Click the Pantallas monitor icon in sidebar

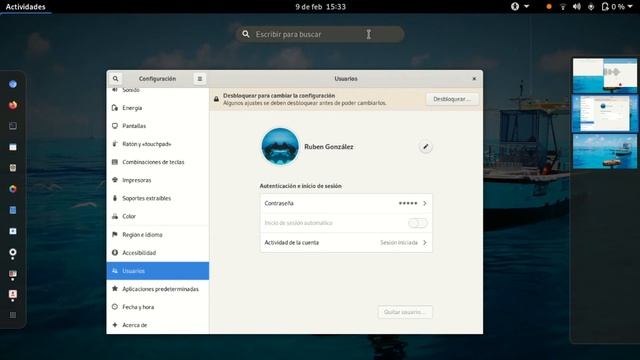(x=115, y=126)
